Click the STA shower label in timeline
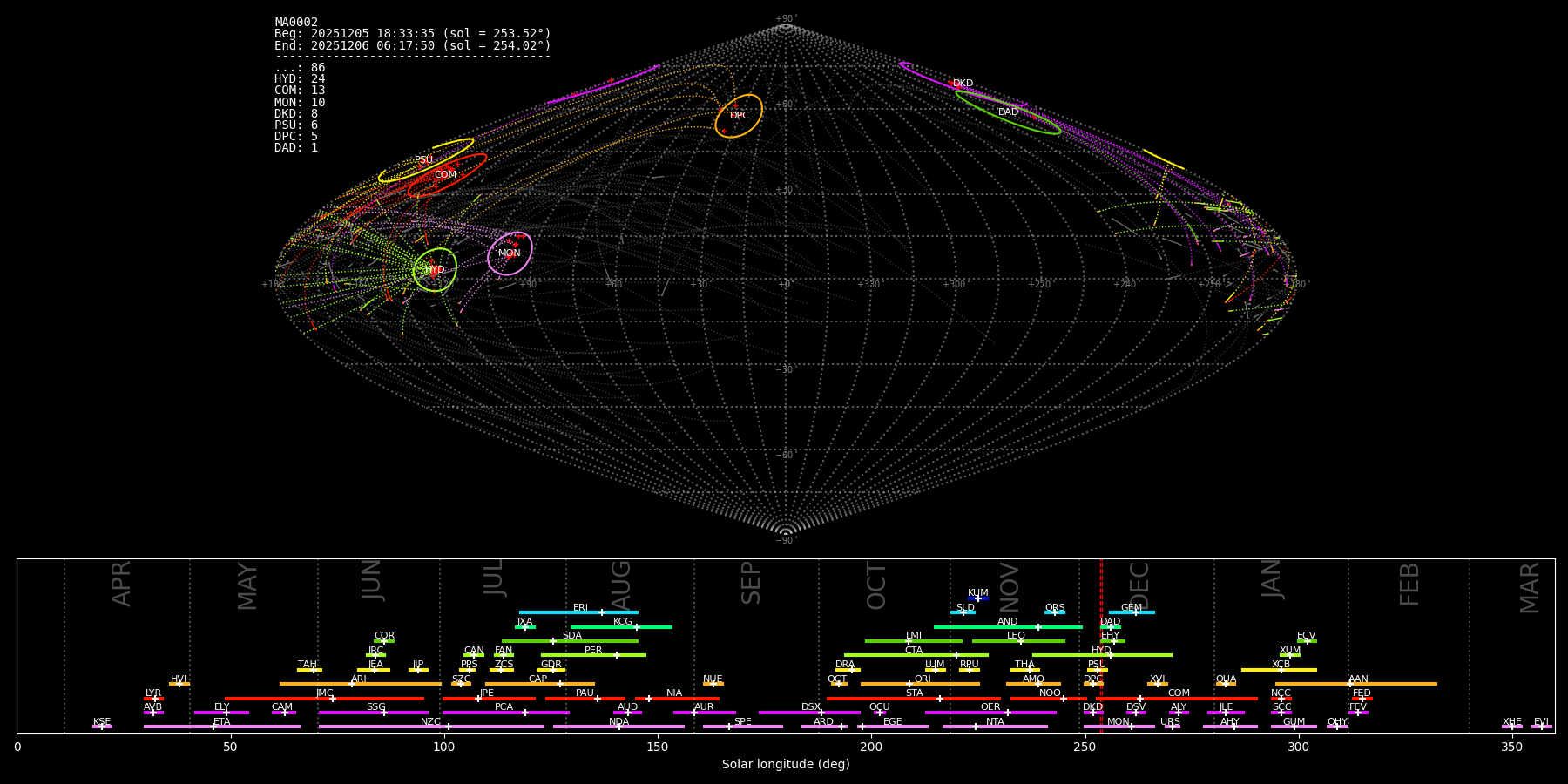 [x=914, y=693]
